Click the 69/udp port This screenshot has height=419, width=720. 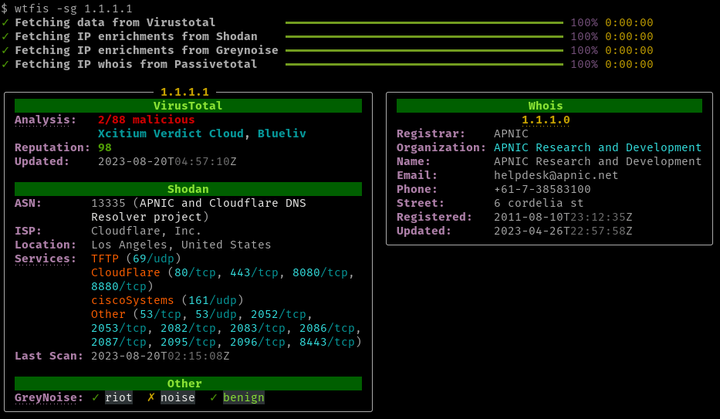153,259
